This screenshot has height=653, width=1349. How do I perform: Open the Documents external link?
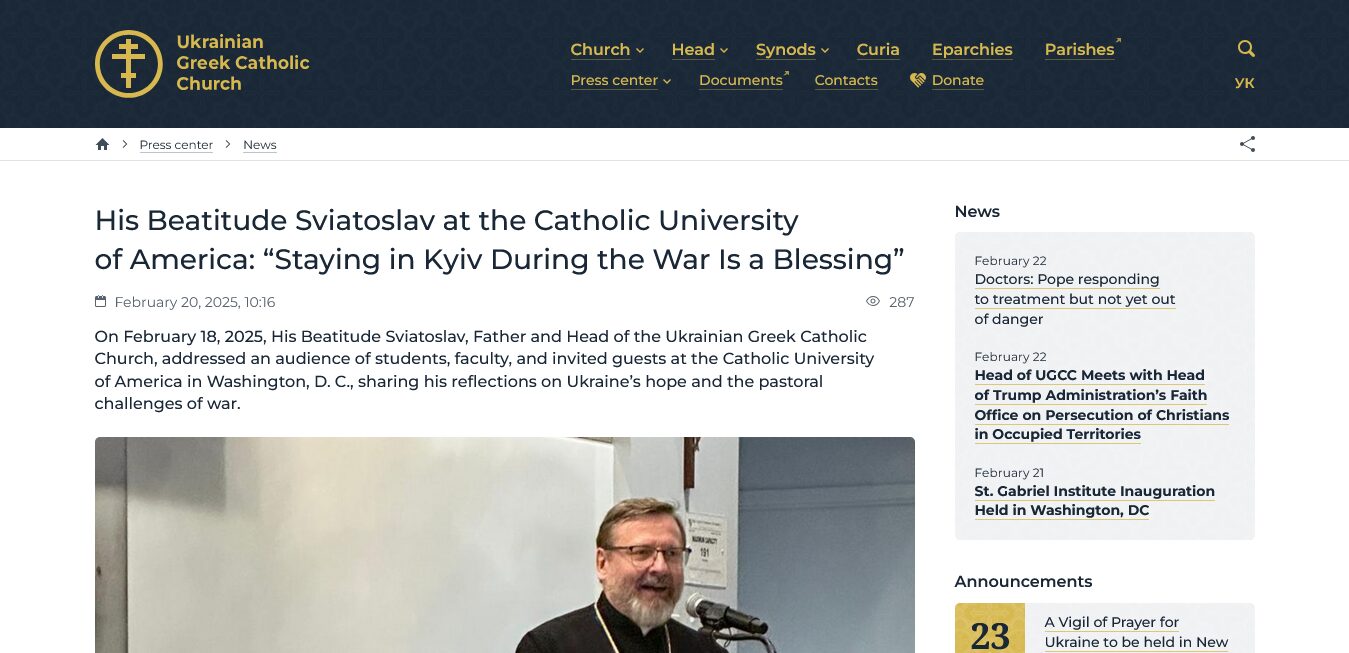click(x=741, y=81)
